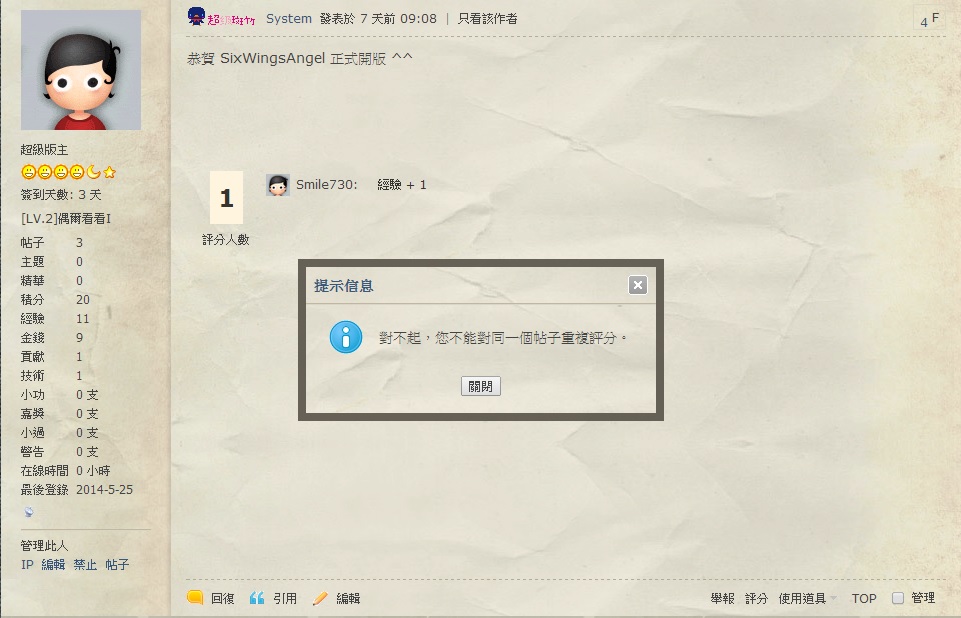Close dialog with the X icon

point(637,285)
